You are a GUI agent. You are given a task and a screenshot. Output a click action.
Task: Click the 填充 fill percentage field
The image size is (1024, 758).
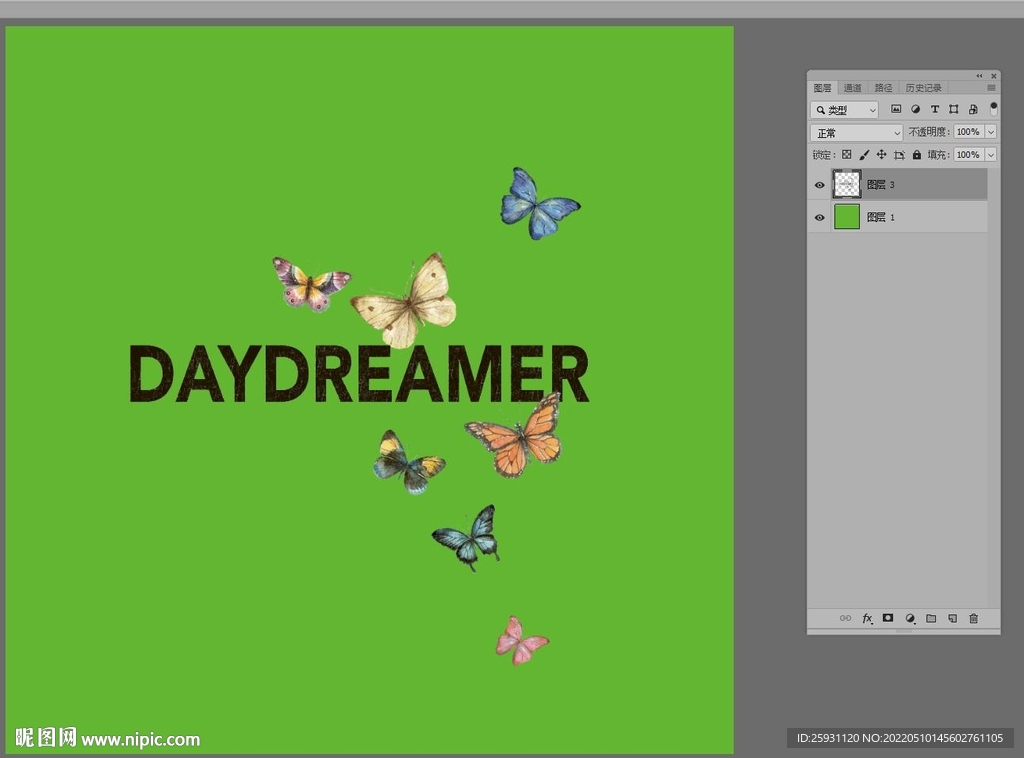[967, 155]
